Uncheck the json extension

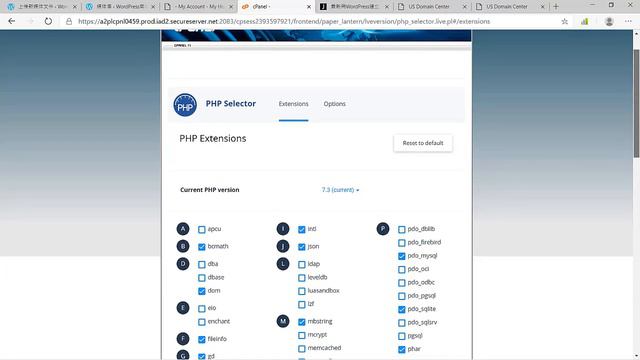(x=302, y=247)
